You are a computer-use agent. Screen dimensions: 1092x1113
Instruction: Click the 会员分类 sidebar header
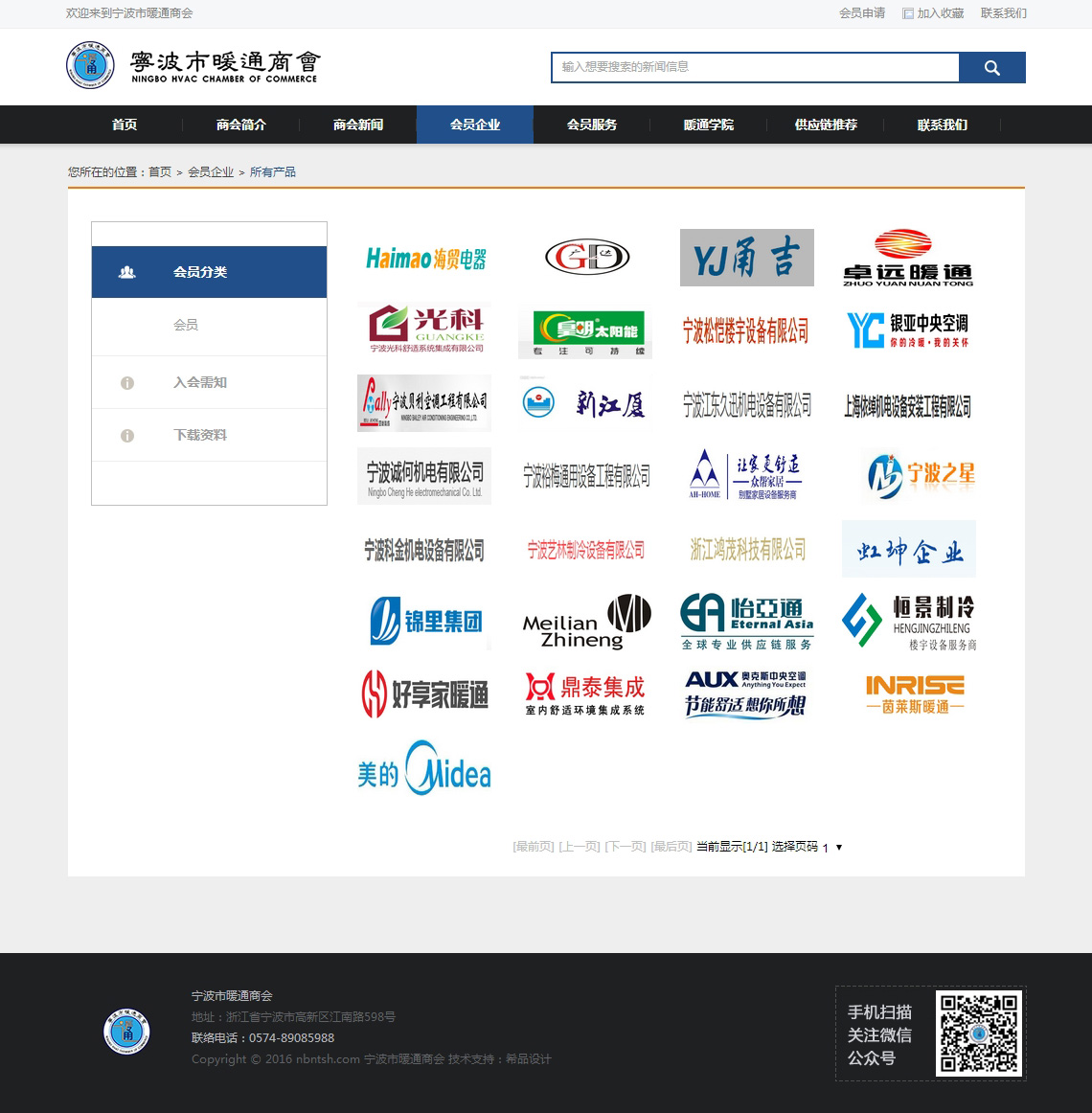tap(210, 272)
